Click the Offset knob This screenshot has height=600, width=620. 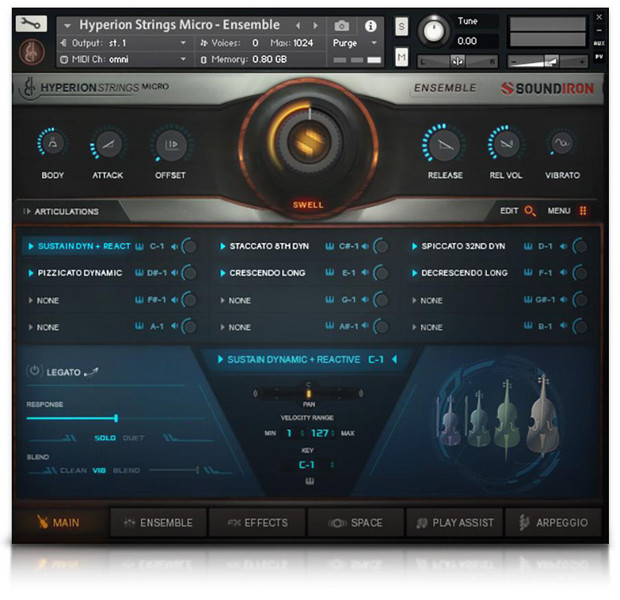click(x=171, y=144)
